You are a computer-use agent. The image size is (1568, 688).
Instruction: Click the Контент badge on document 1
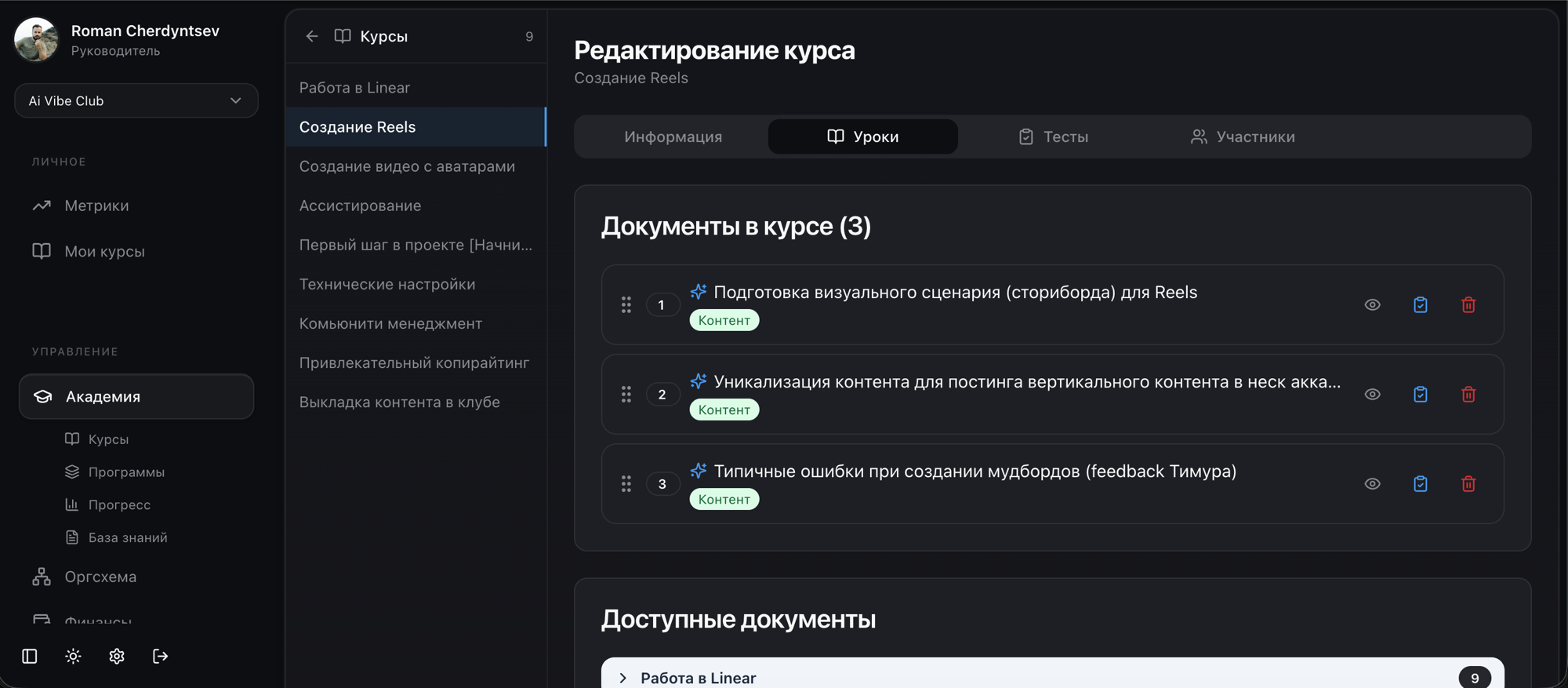724,320
